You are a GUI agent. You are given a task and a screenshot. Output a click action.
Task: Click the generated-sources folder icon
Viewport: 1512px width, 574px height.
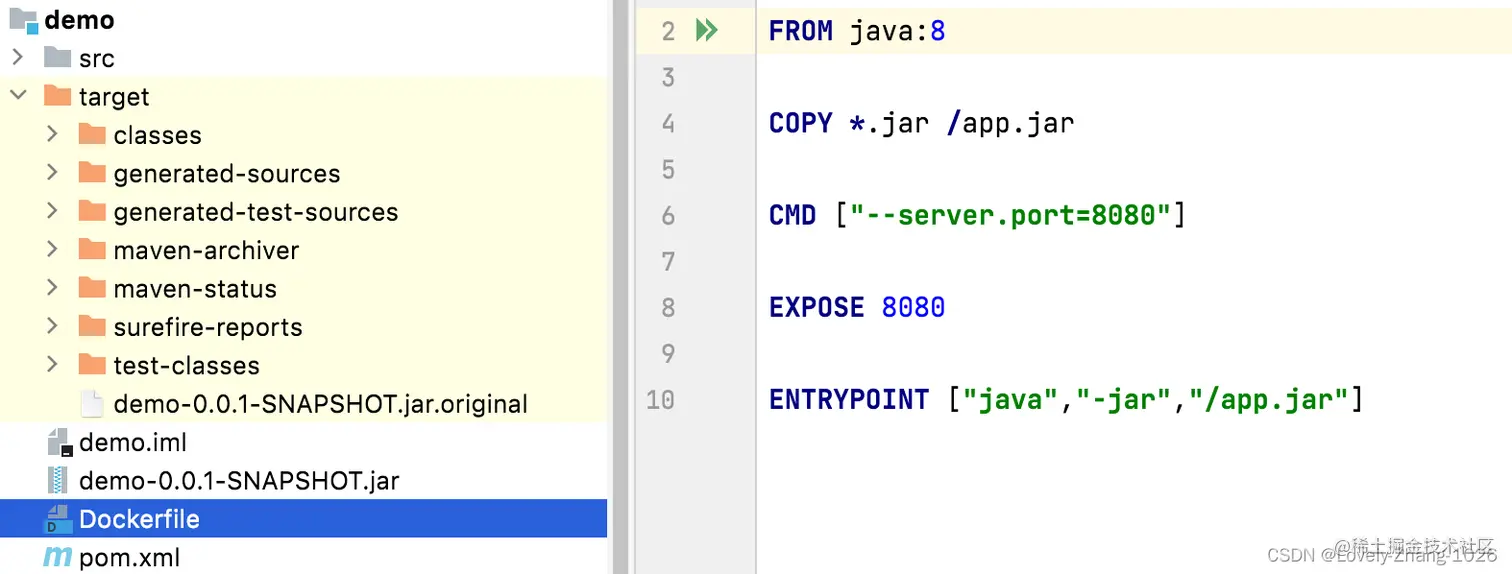92,173
